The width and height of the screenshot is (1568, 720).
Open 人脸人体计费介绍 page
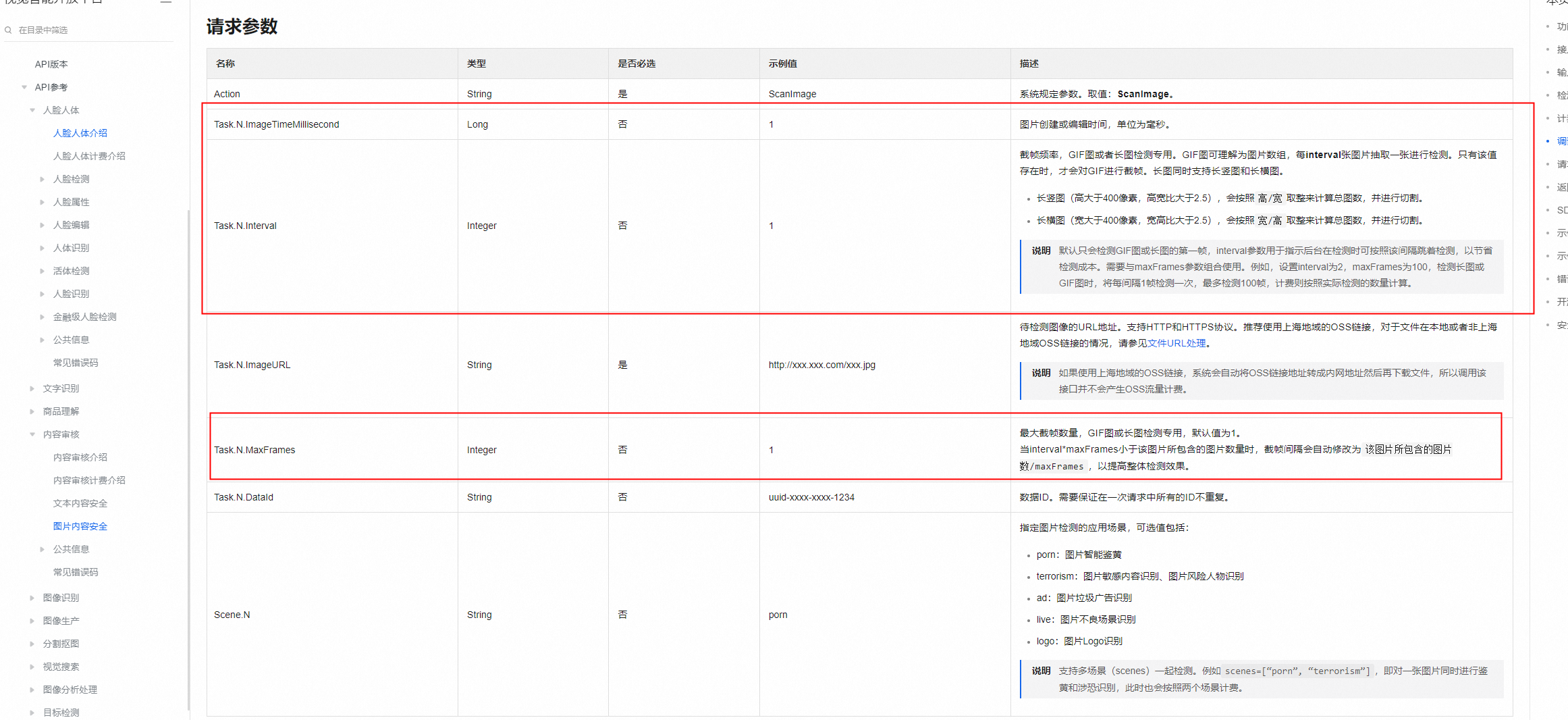click(89, 156)
